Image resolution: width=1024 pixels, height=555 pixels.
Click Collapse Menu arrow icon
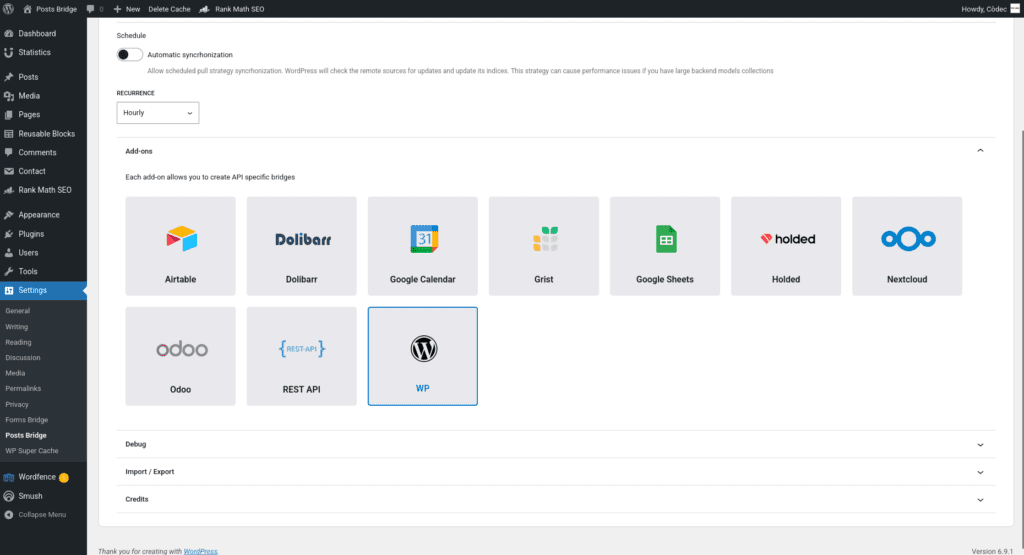pos(8,515)
